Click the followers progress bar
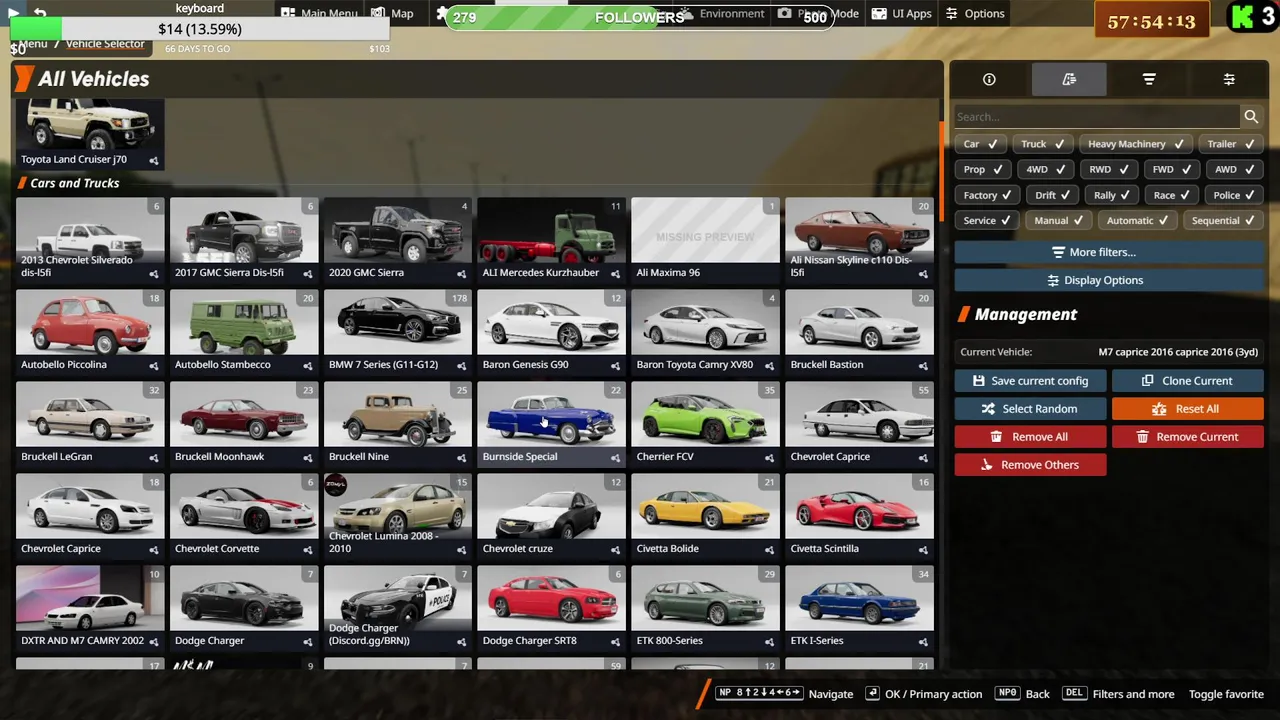Viewport: 1280px width, 720px height. point(639,17)
